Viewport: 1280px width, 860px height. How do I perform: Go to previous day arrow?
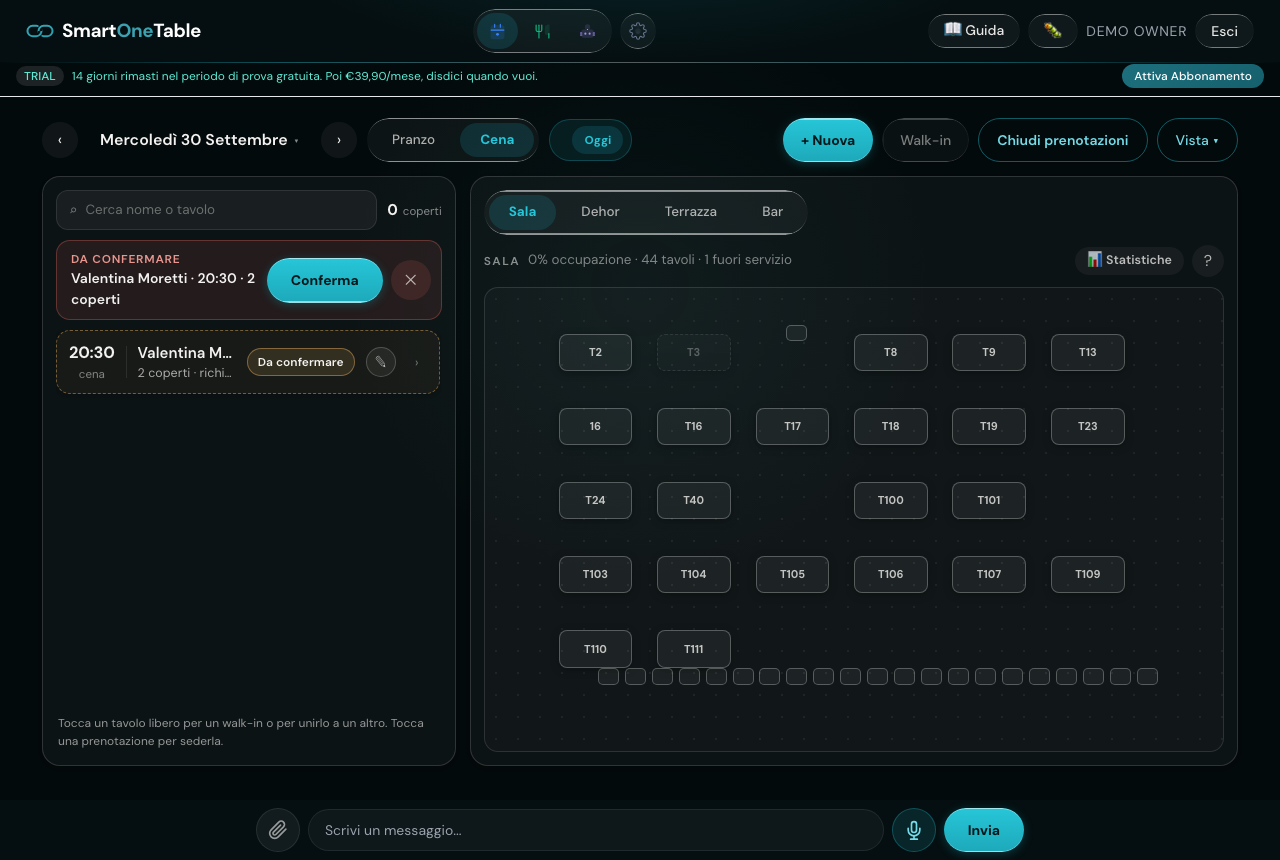click(60, 140)
